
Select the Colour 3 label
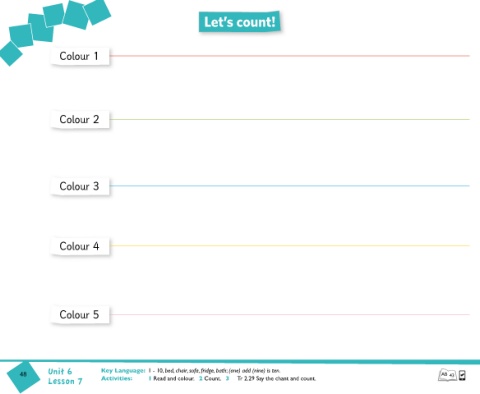80,186
